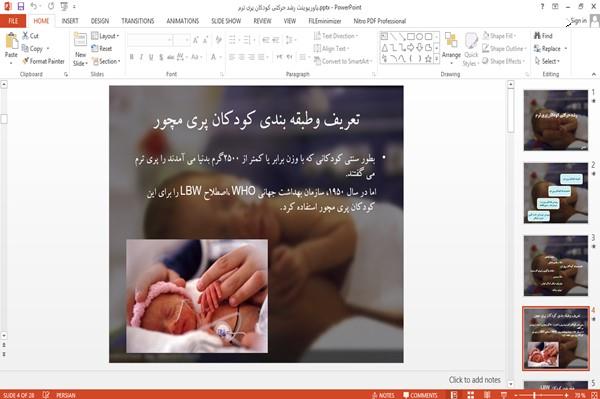Toggle Notes pane in status bar

[x=383, y=395]
